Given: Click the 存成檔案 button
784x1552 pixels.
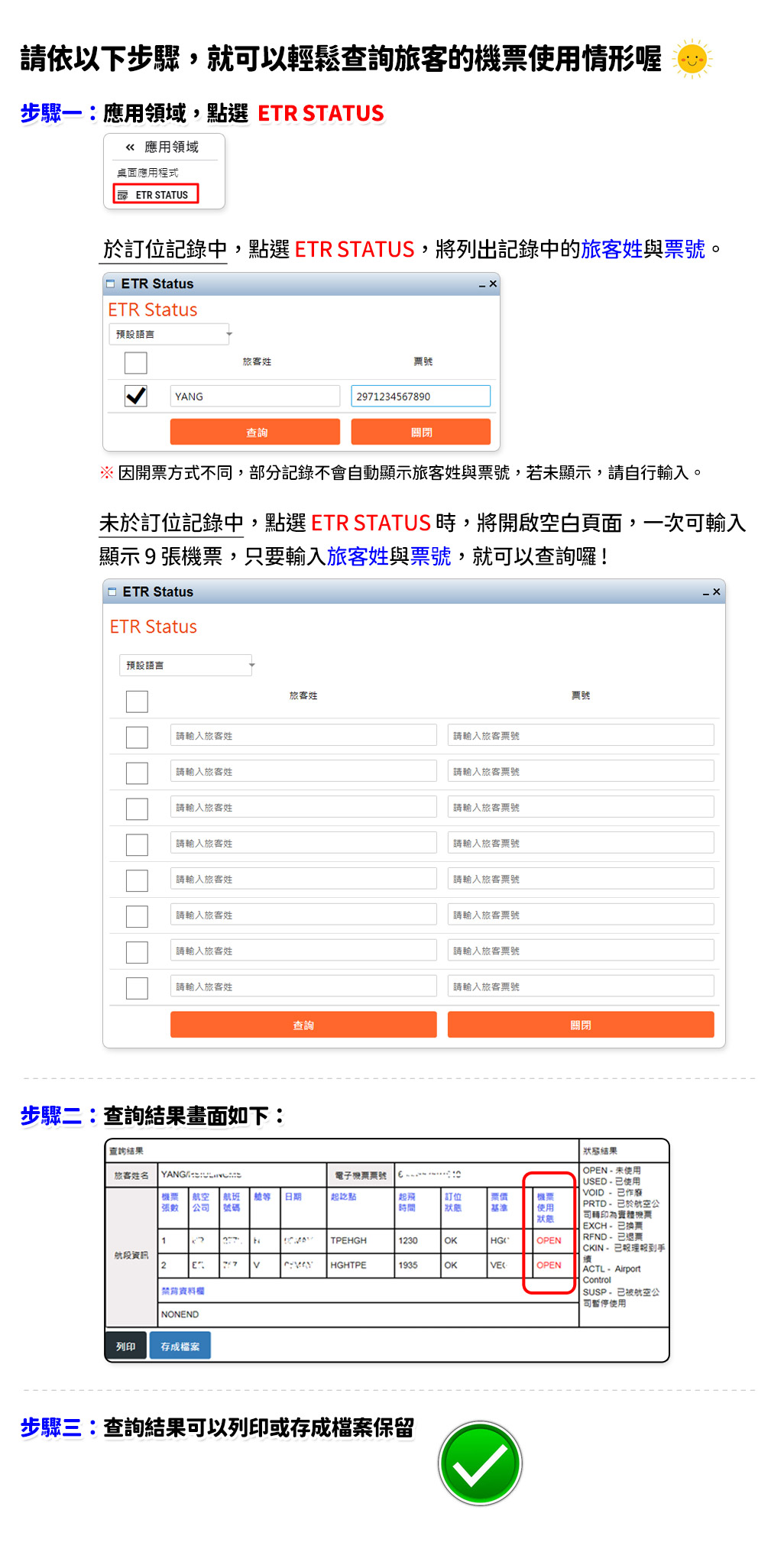Looking at the screenshot, I should 180,1346.
